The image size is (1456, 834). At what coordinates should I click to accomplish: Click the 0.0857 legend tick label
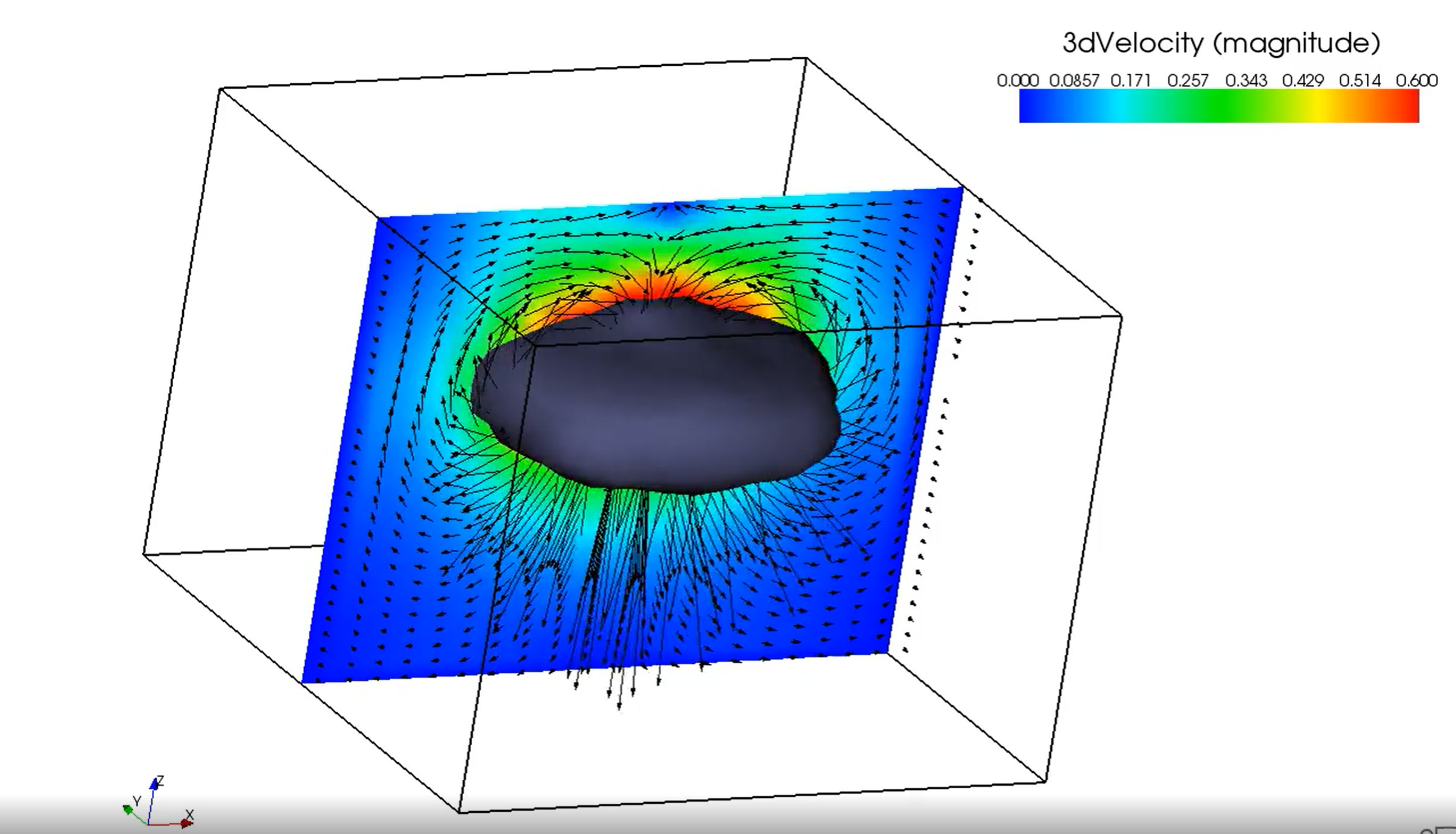[1074, 80]
